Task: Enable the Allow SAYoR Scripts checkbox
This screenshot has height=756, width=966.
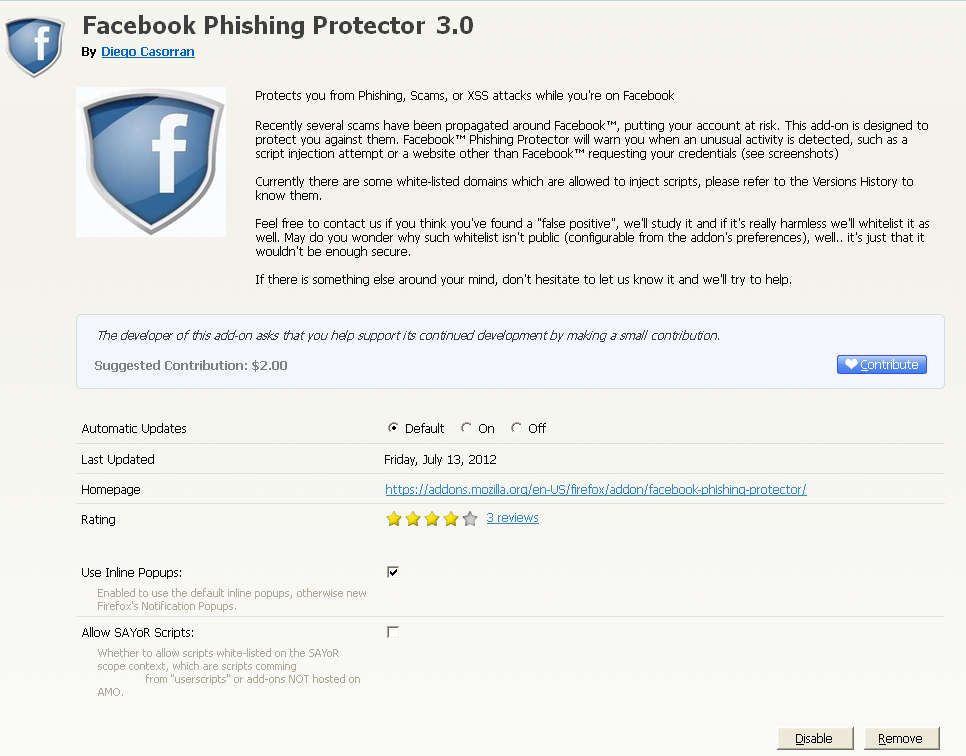Action: point(393,632)
